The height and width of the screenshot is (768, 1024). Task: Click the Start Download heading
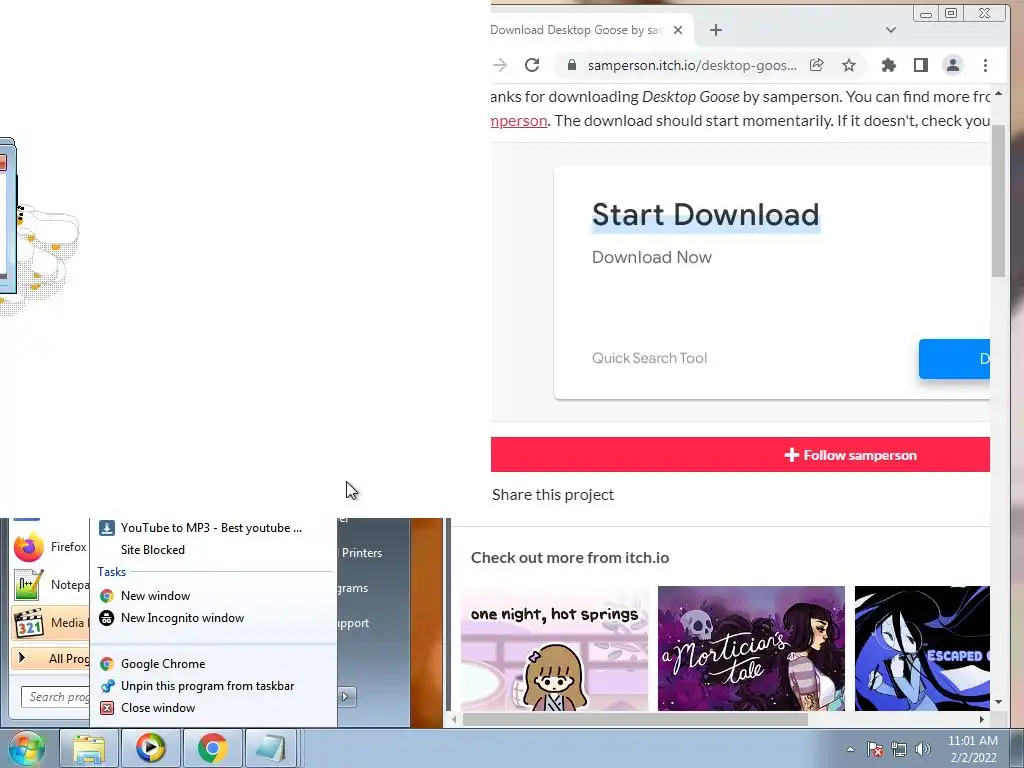tap(705, 215)
